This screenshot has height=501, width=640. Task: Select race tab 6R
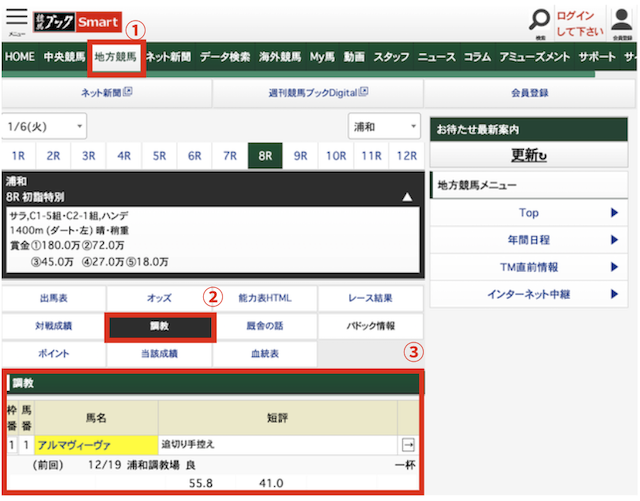pos(195,156)
